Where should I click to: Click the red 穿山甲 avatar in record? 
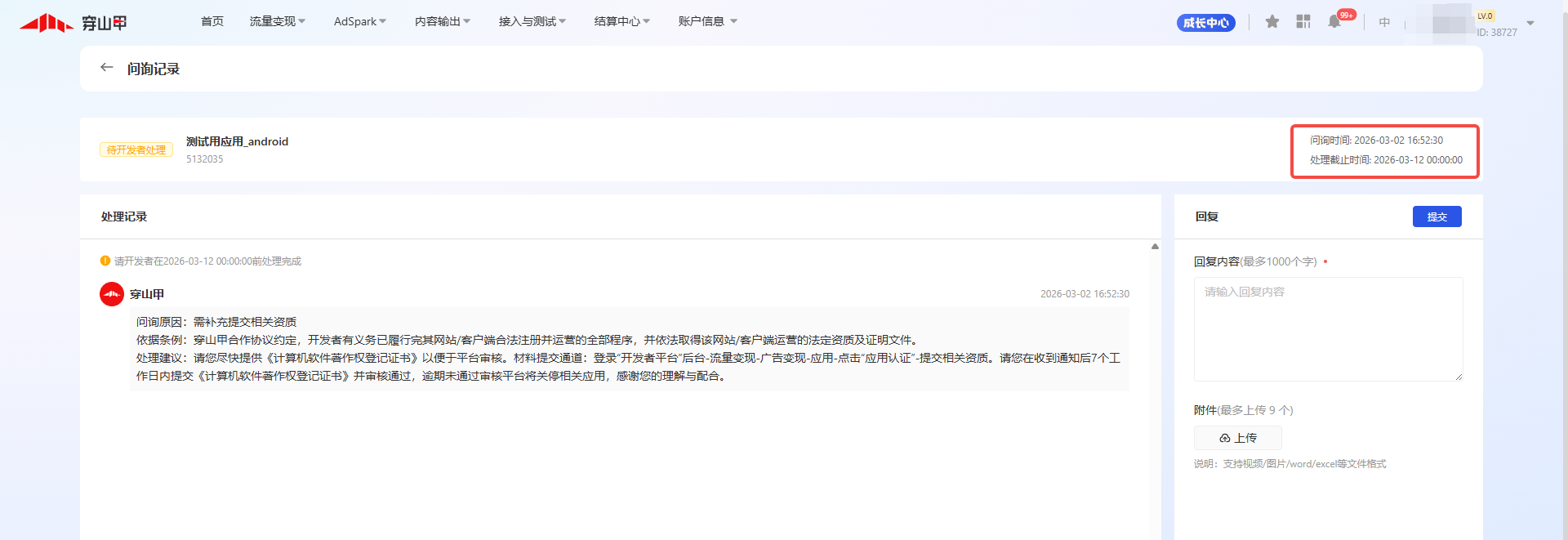point(112,294)
